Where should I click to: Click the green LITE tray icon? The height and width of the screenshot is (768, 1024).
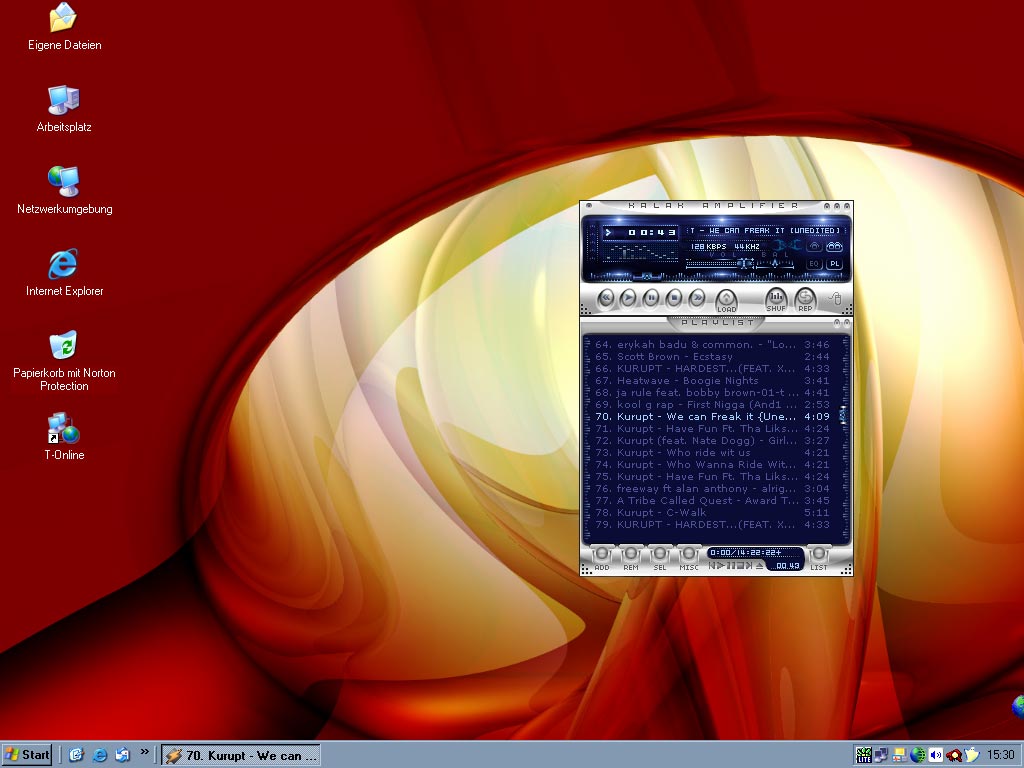pos(864,756)
